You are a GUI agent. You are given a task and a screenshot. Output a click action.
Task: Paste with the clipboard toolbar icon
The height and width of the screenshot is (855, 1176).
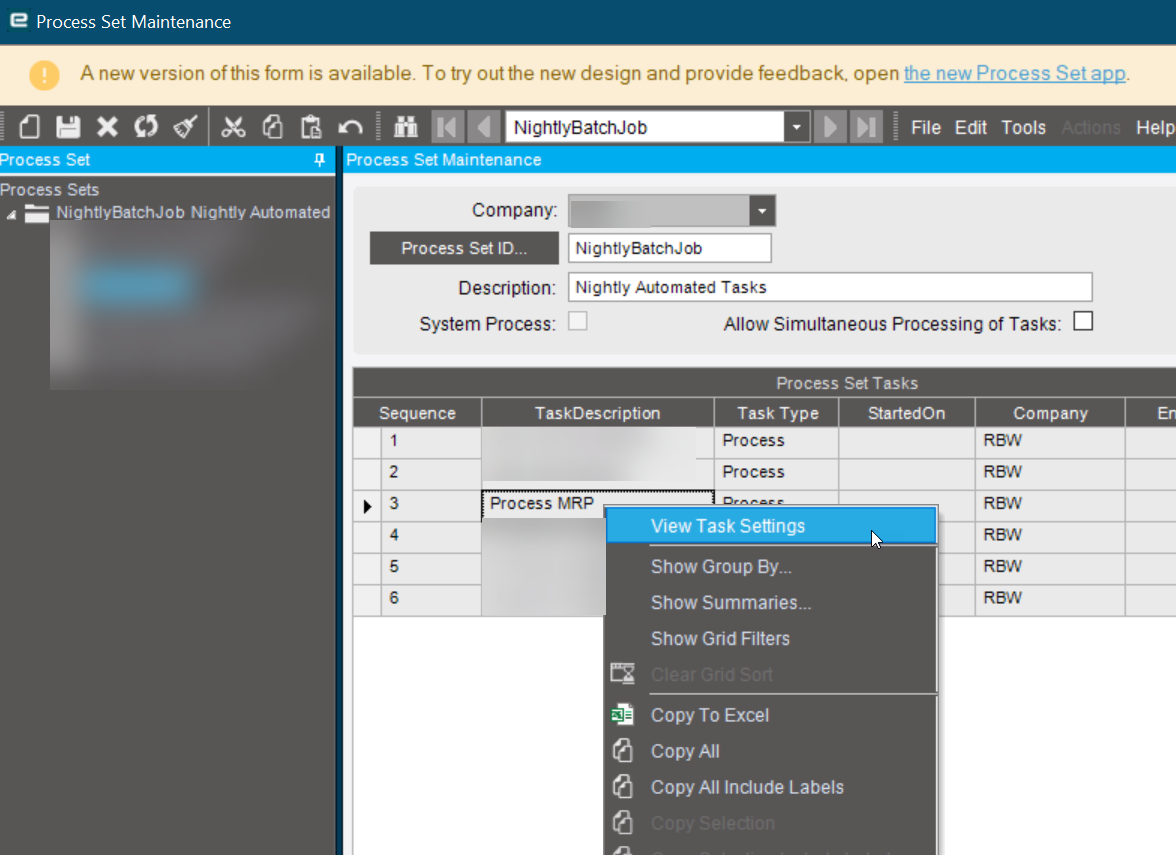pyautogui.click(x=311, y=127)
